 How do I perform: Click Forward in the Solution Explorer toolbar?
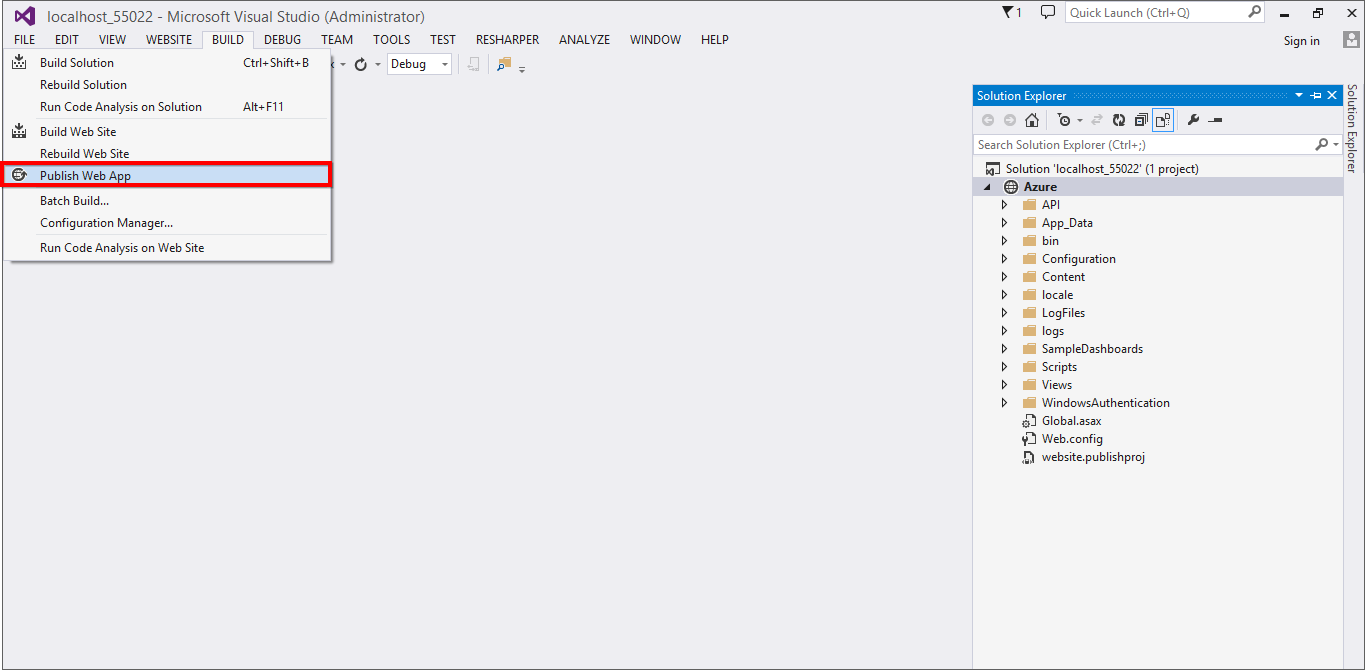pos(1009,120)
